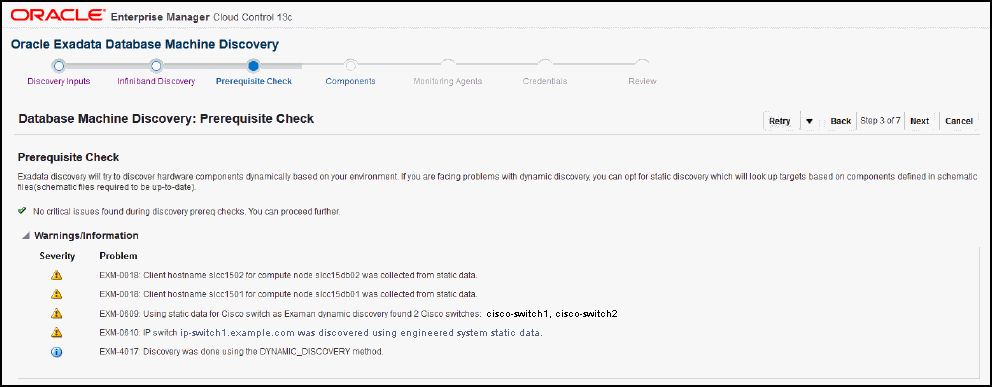The image size is (992, 387).
Task: Click the Oracle logo in the header
Action: (x=59, y=15)
